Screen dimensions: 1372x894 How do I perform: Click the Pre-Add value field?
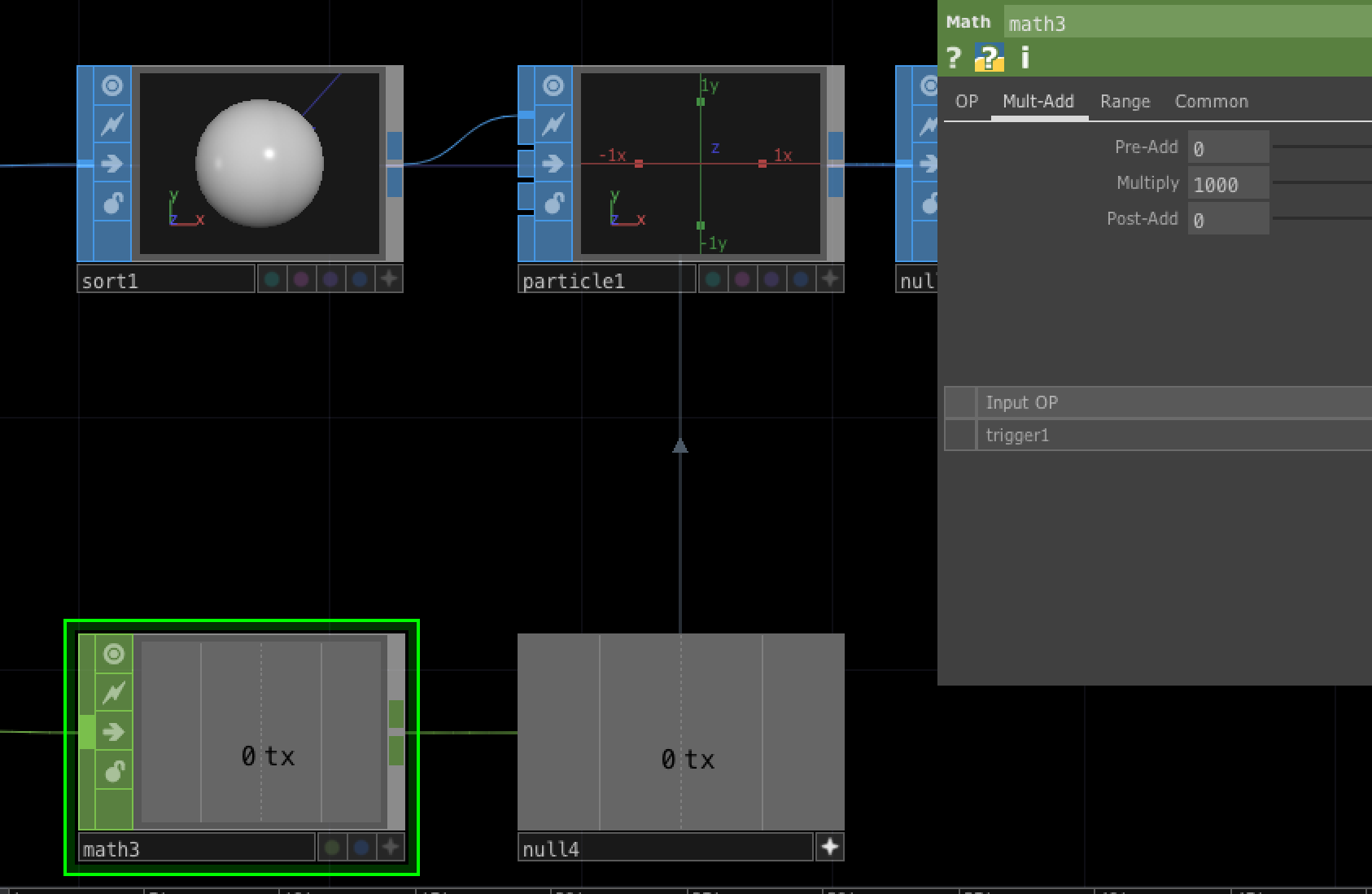[x=1227, y=148]
